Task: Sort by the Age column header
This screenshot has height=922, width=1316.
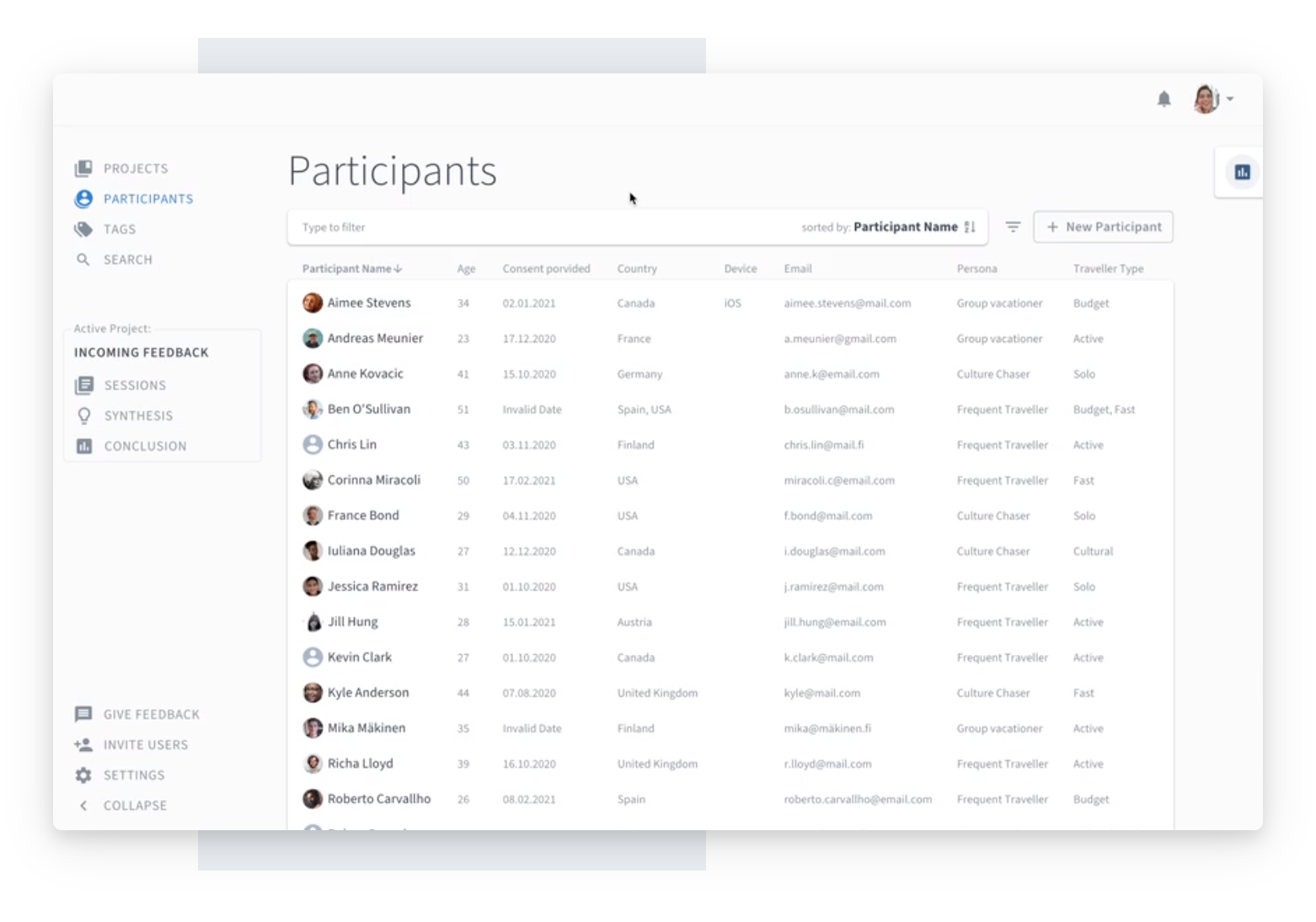Action: (x=466, y=269)
